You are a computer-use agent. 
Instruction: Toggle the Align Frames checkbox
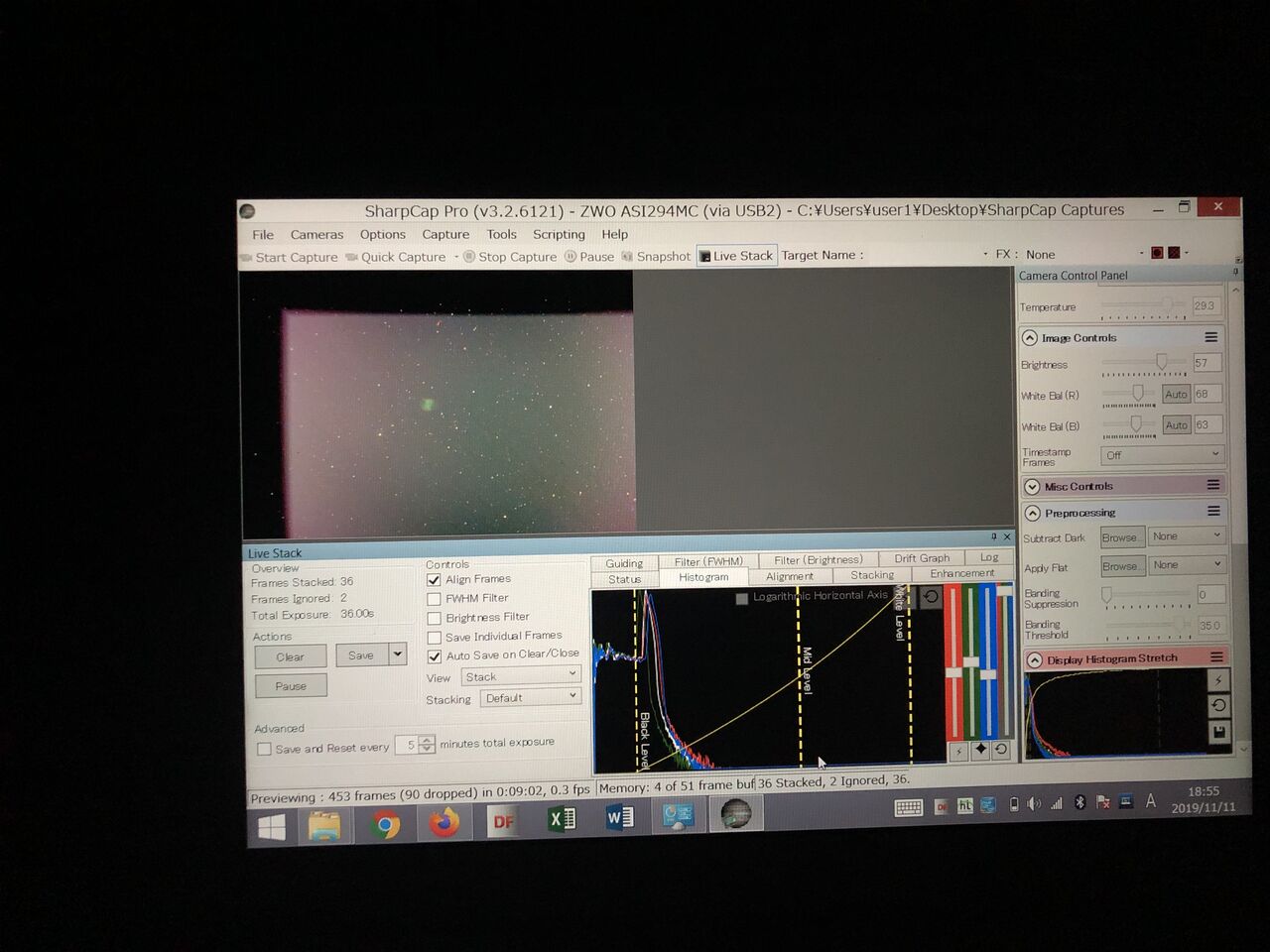coord(434,580)
